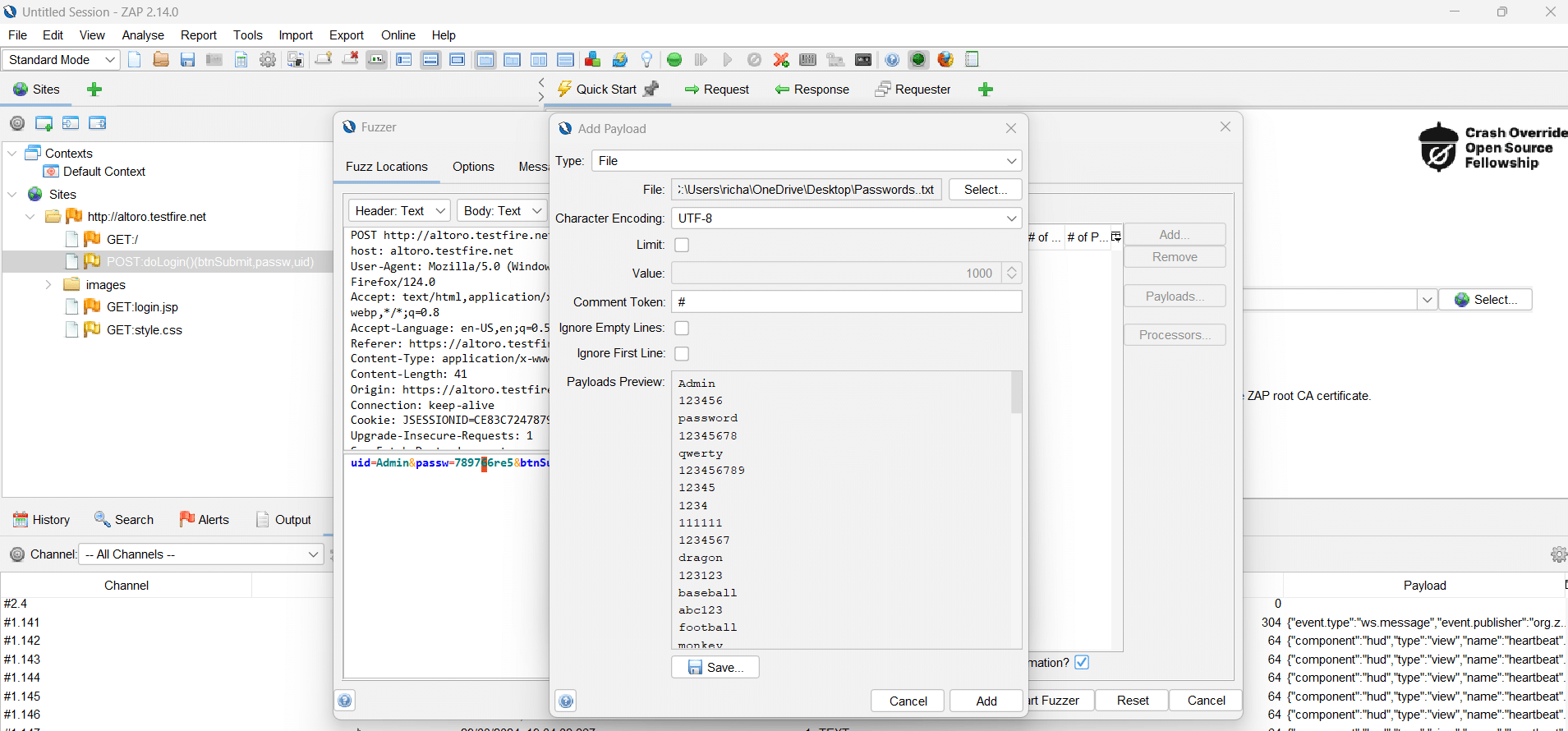This screenshot has width=1568, height=731.
Task: Check the Ignore First Line box
Action: point(682,353)
